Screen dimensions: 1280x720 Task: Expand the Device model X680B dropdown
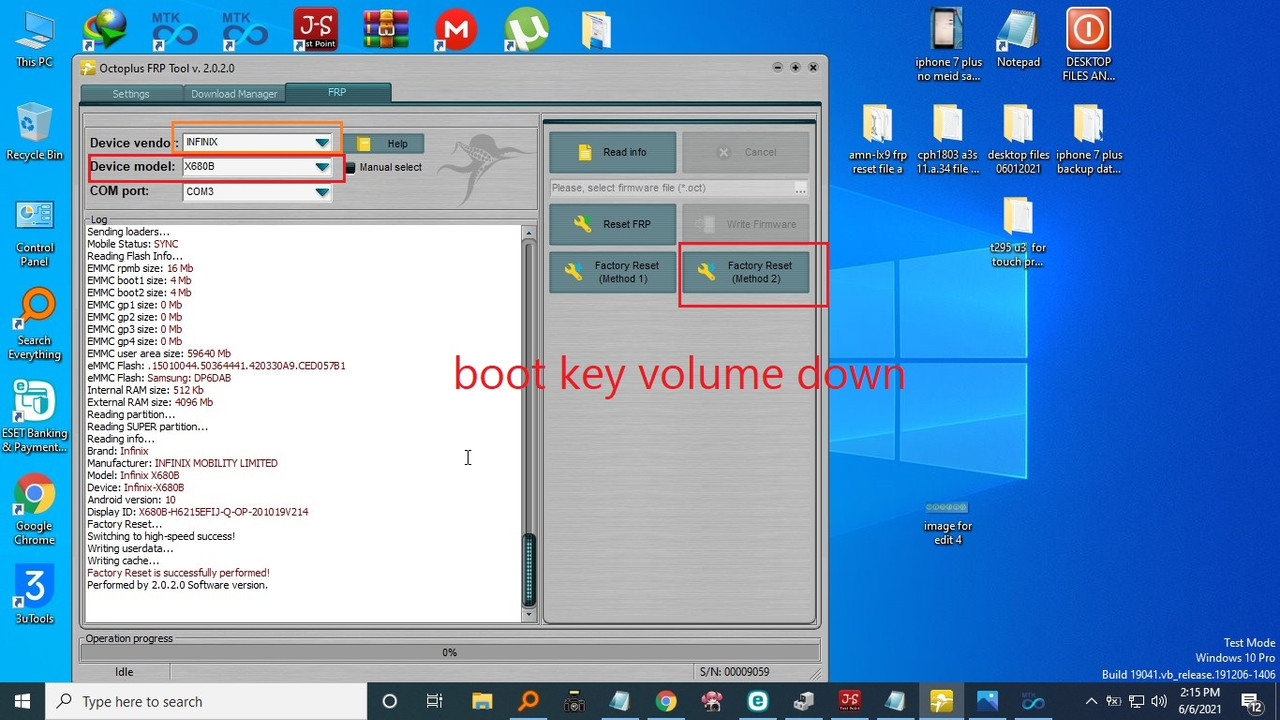[321, 167]
